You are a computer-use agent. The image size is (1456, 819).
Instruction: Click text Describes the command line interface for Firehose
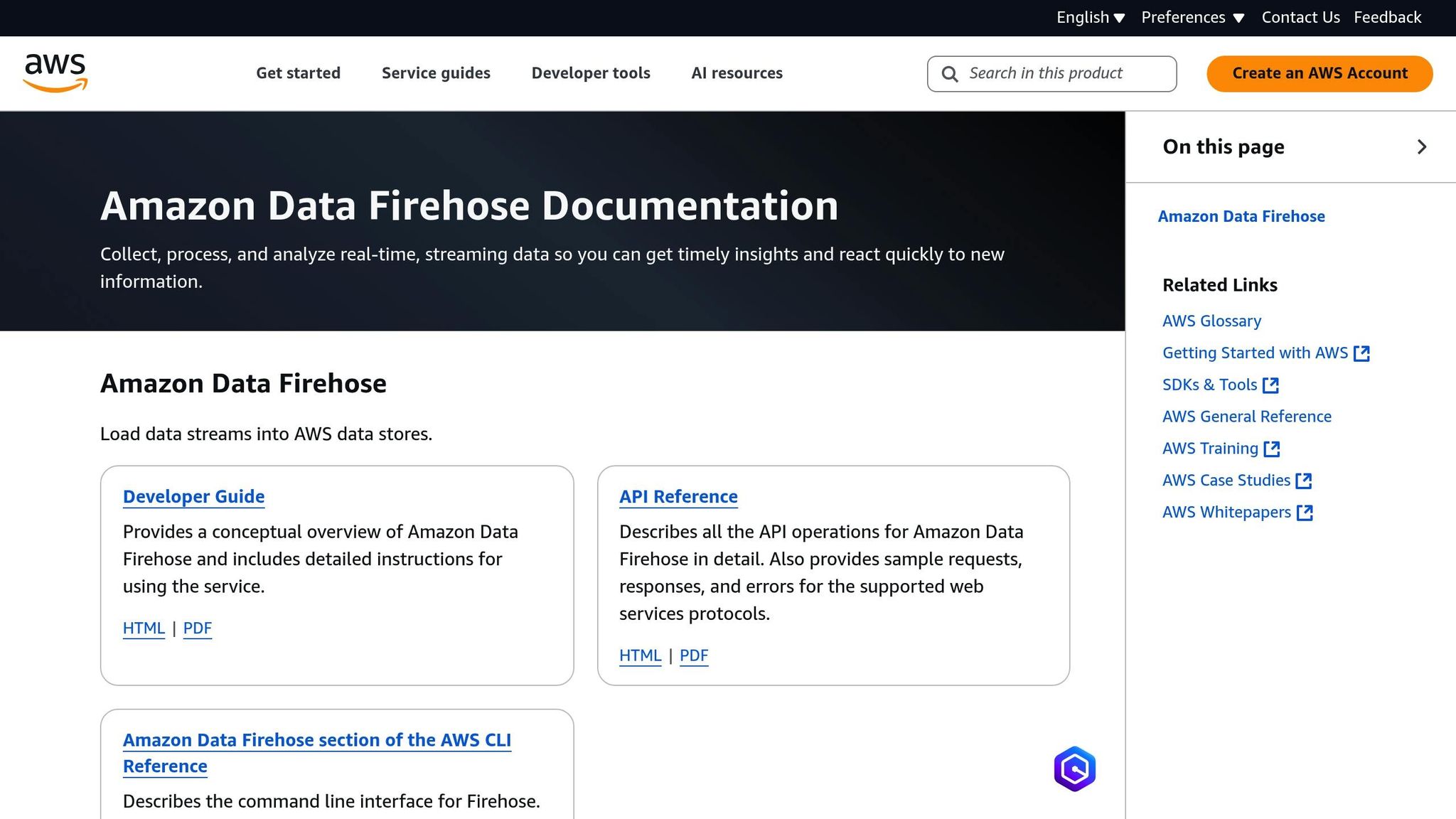point(331,802)
